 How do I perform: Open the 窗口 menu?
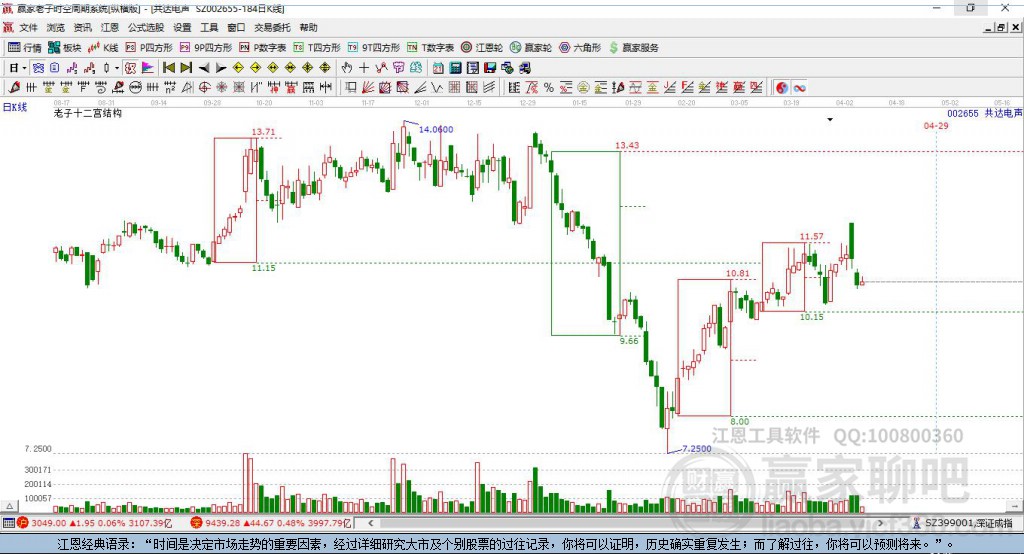(236, 27)
